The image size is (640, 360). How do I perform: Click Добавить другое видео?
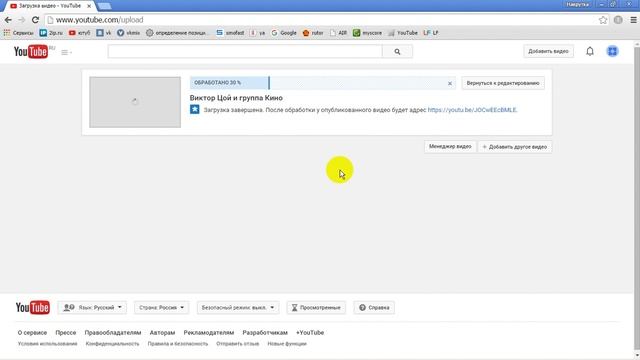click(514, 147)
